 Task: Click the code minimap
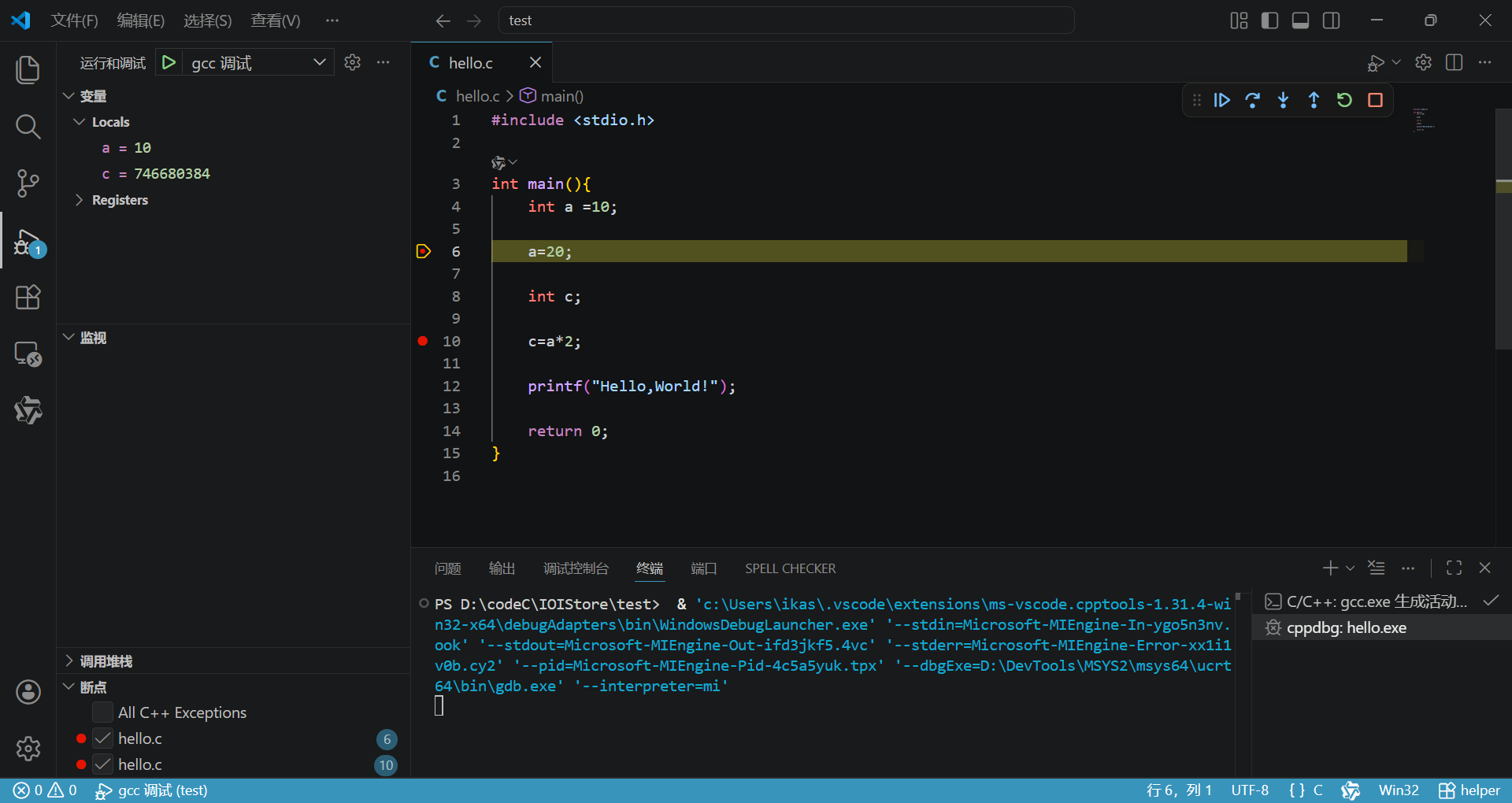[1424, 120]
